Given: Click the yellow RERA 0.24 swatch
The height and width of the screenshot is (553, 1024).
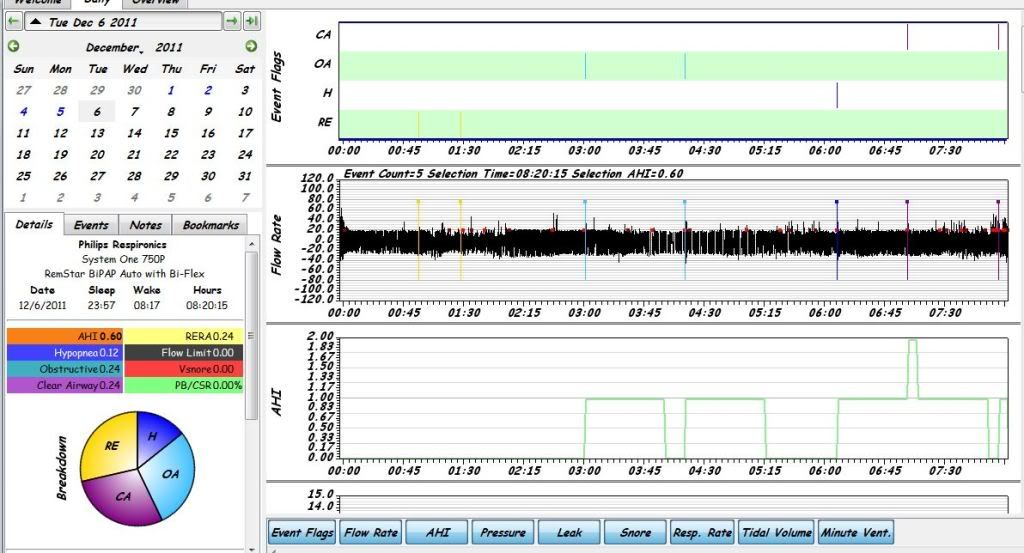Looking at the screenshot, I should point(184,336).
